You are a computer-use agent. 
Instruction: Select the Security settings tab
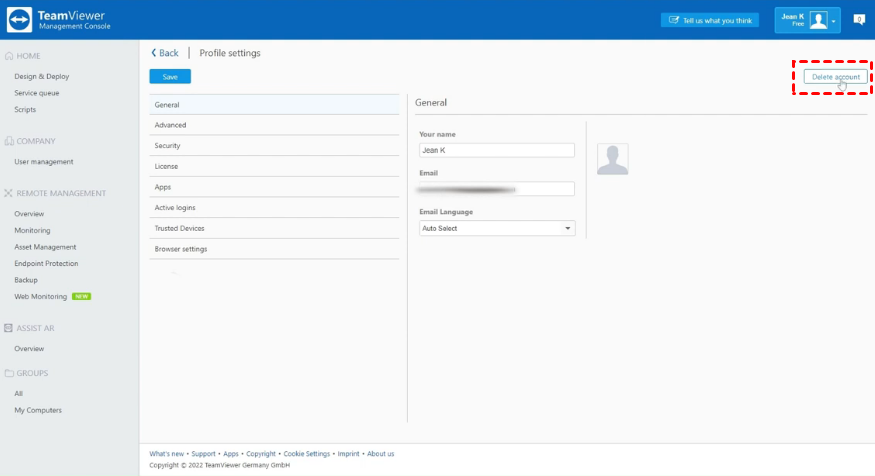(x=168, y=146)
